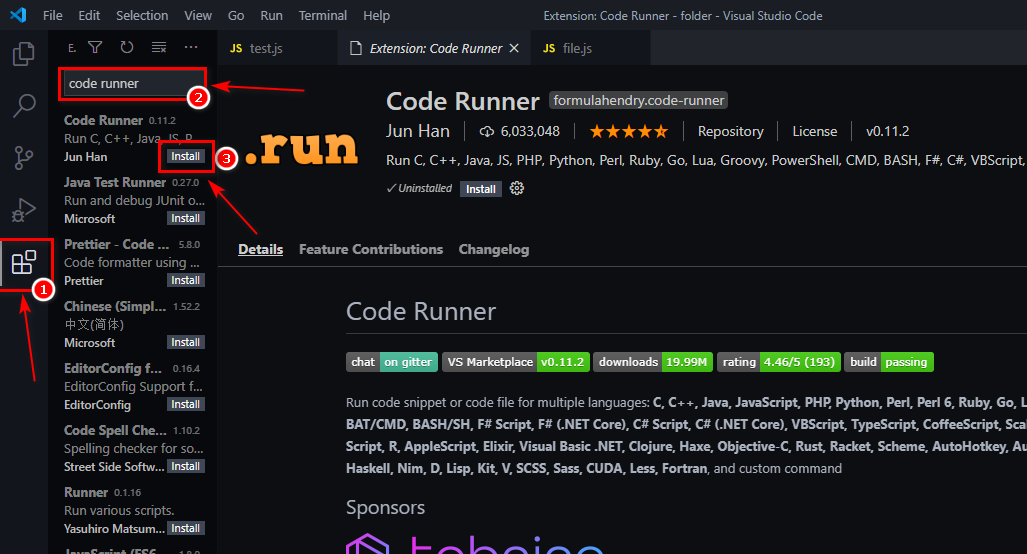Select the Code Runner list entry title

pos(103,120)
